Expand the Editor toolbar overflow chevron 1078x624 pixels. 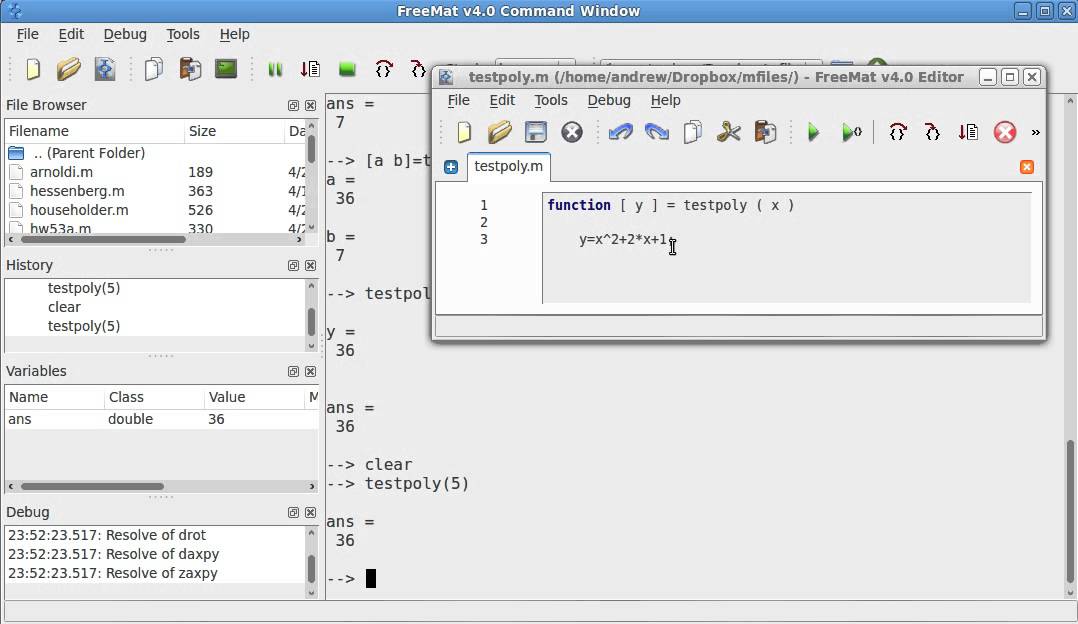pyautogui.click(x=1035, y=132)
